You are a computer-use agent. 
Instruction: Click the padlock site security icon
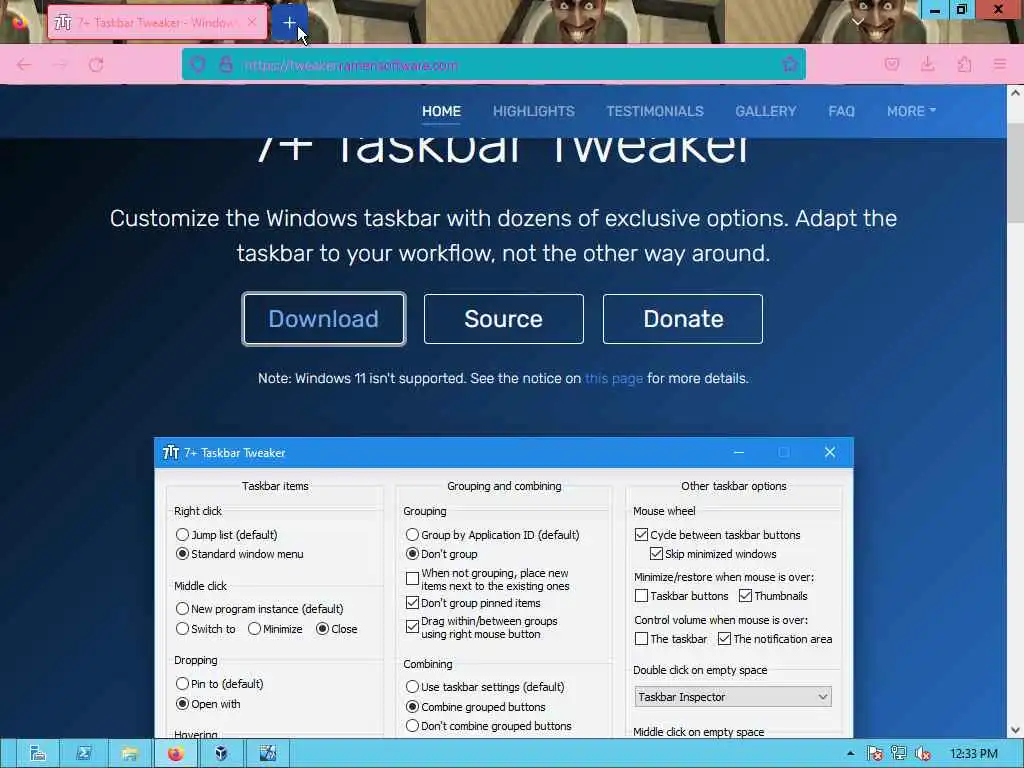tap(226, 65)
